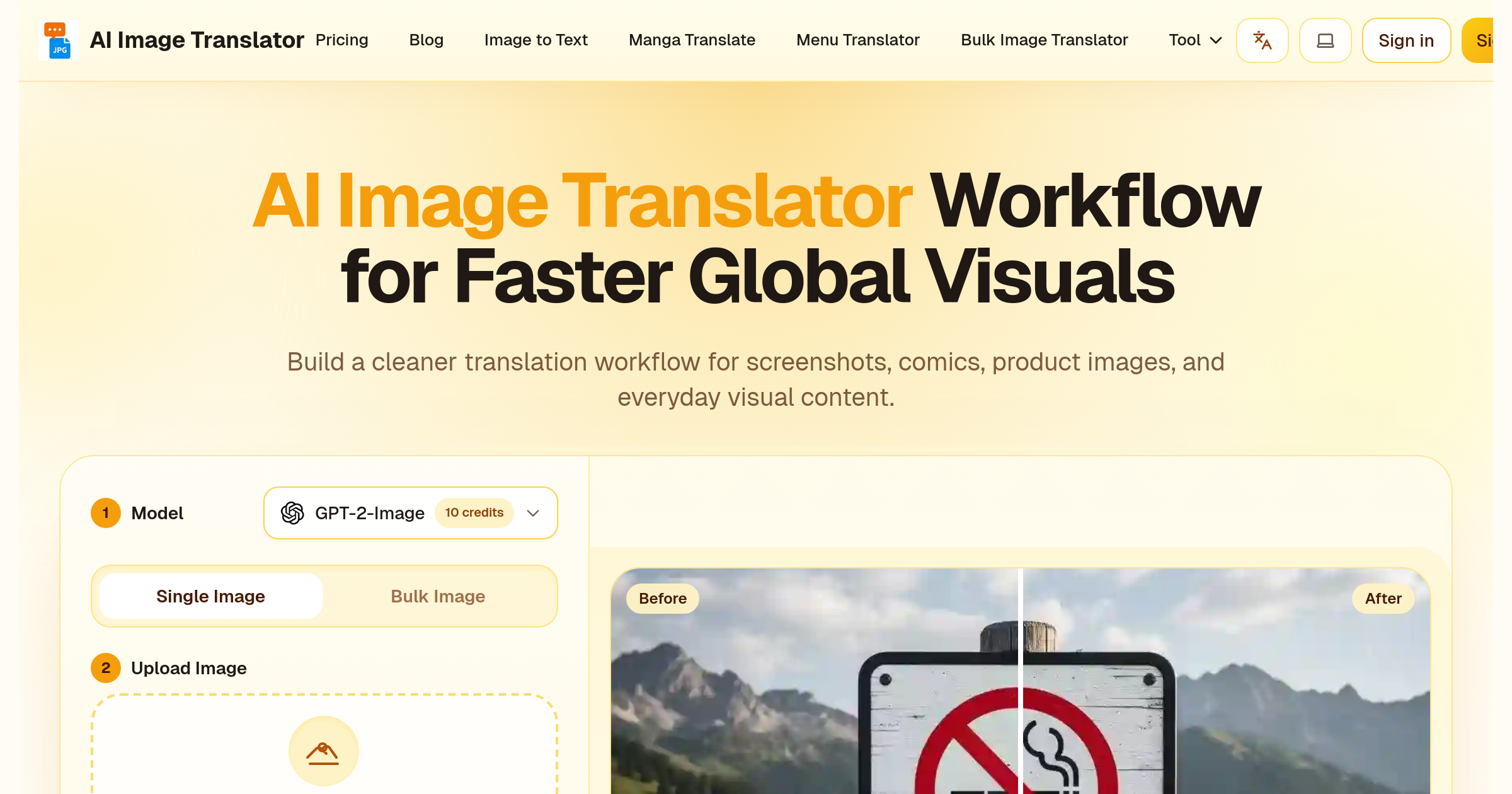Viewport: 1512px width, 794px height.
Task: Click the Model step label
Action: click(x=157, y=513)
